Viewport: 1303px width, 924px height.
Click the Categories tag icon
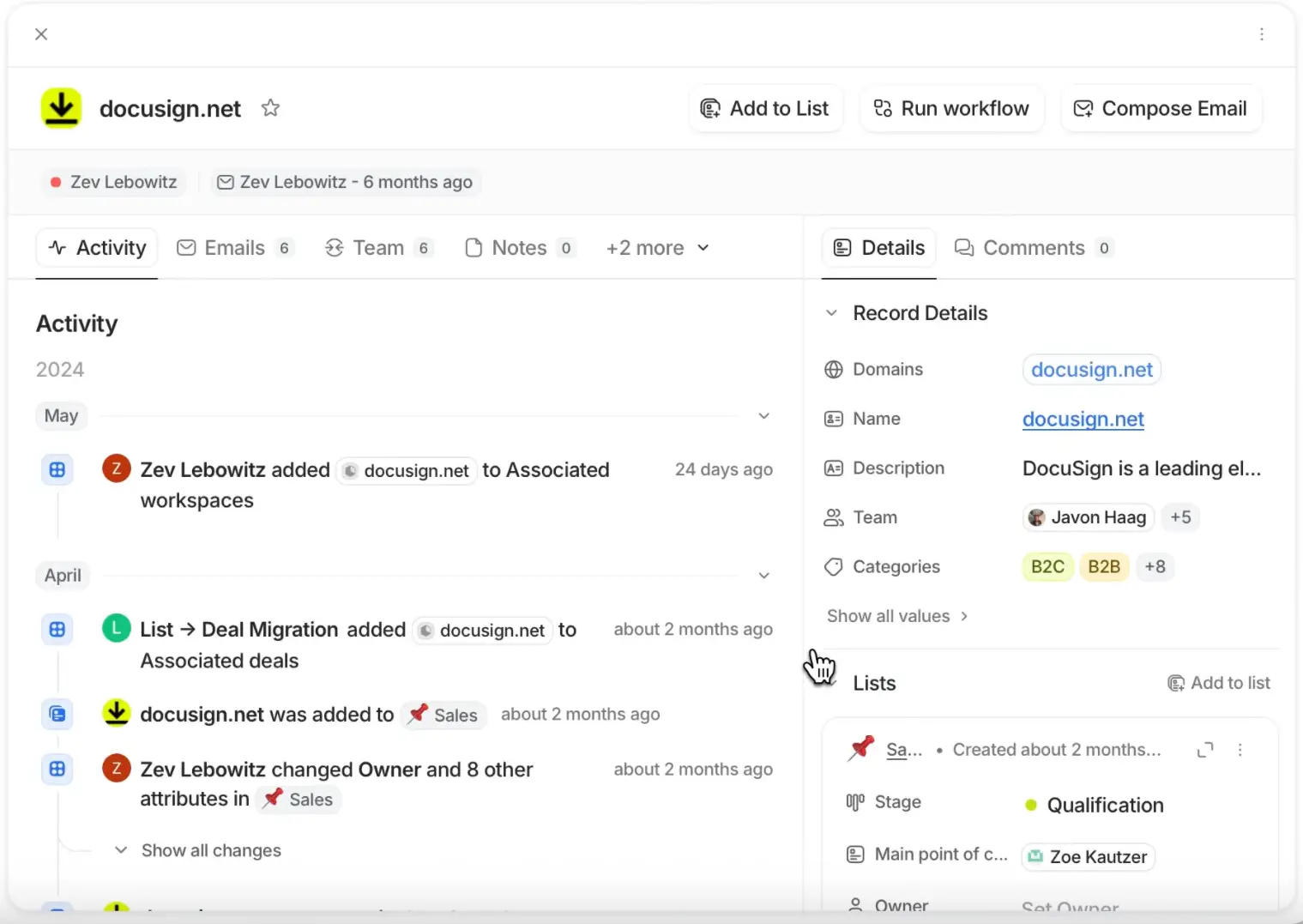(x=833, y=567)
